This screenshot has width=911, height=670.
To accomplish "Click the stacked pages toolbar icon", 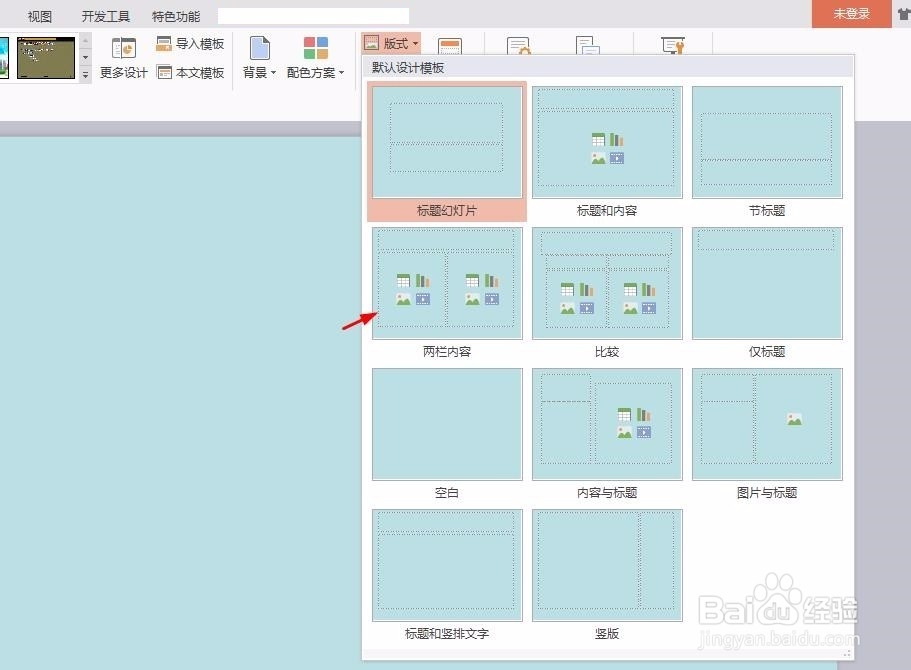I will [x=587, y=45].
